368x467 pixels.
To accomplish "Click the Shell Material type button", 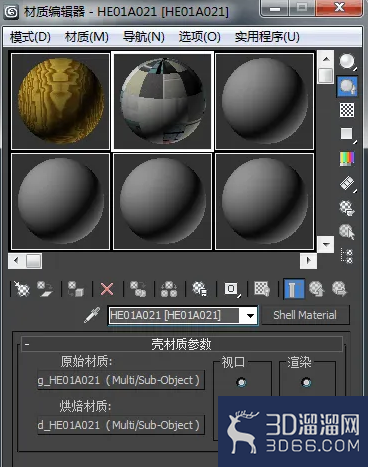I will [x=305, y=315].
